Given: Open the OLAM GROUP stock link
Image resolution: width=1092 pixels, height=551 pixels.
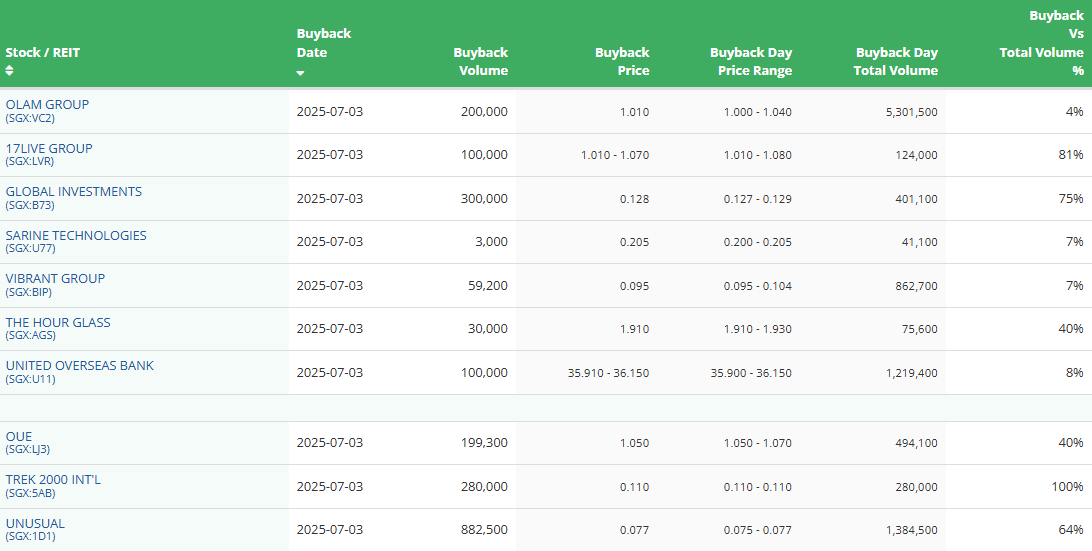Looking at the screenshot, I should click(47, 104).
